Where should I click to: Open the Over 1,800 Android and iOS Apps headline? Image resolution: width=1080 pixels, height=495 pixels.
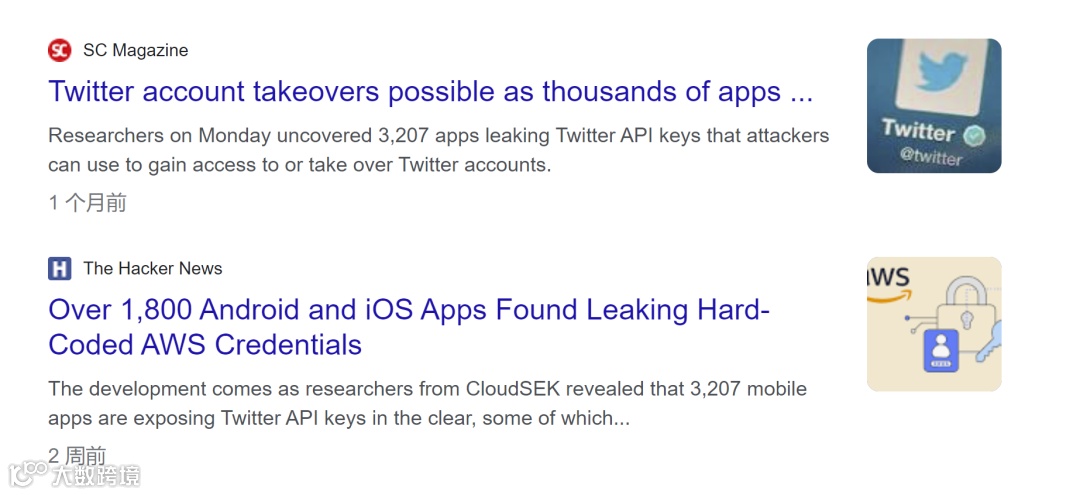409,327
